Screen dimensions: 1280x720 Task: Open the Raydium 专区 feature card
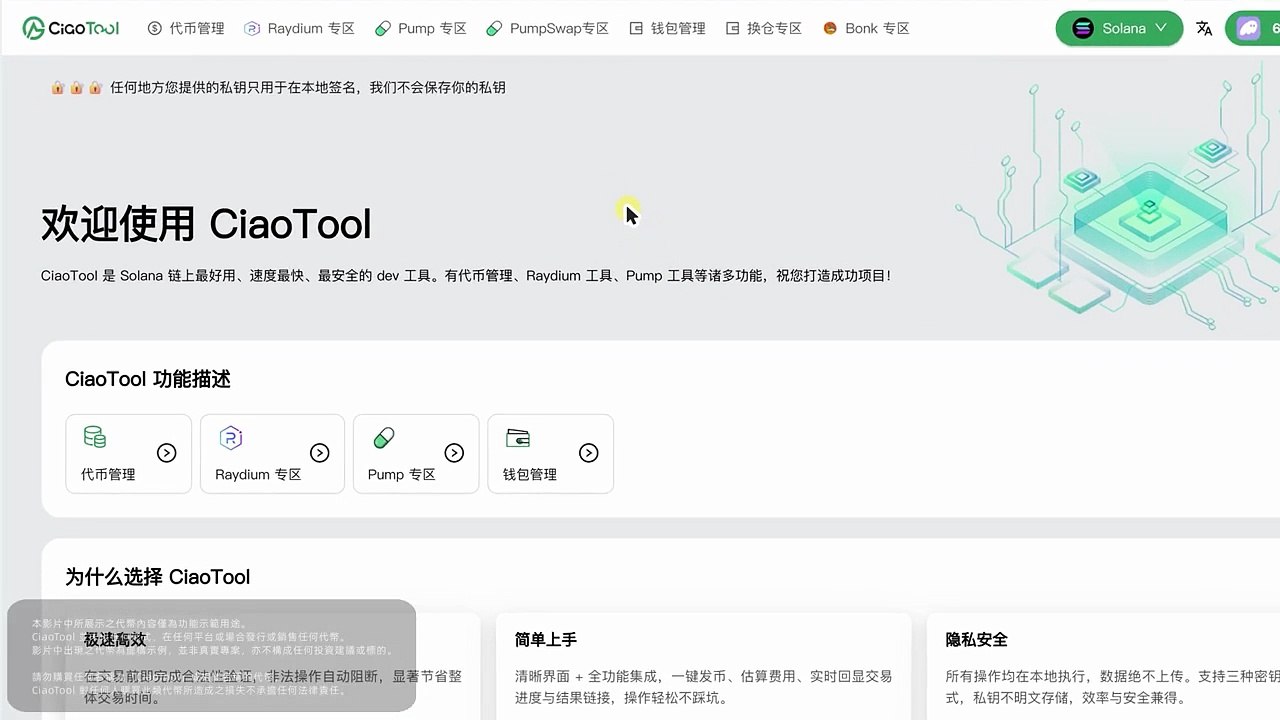[272, 454]
